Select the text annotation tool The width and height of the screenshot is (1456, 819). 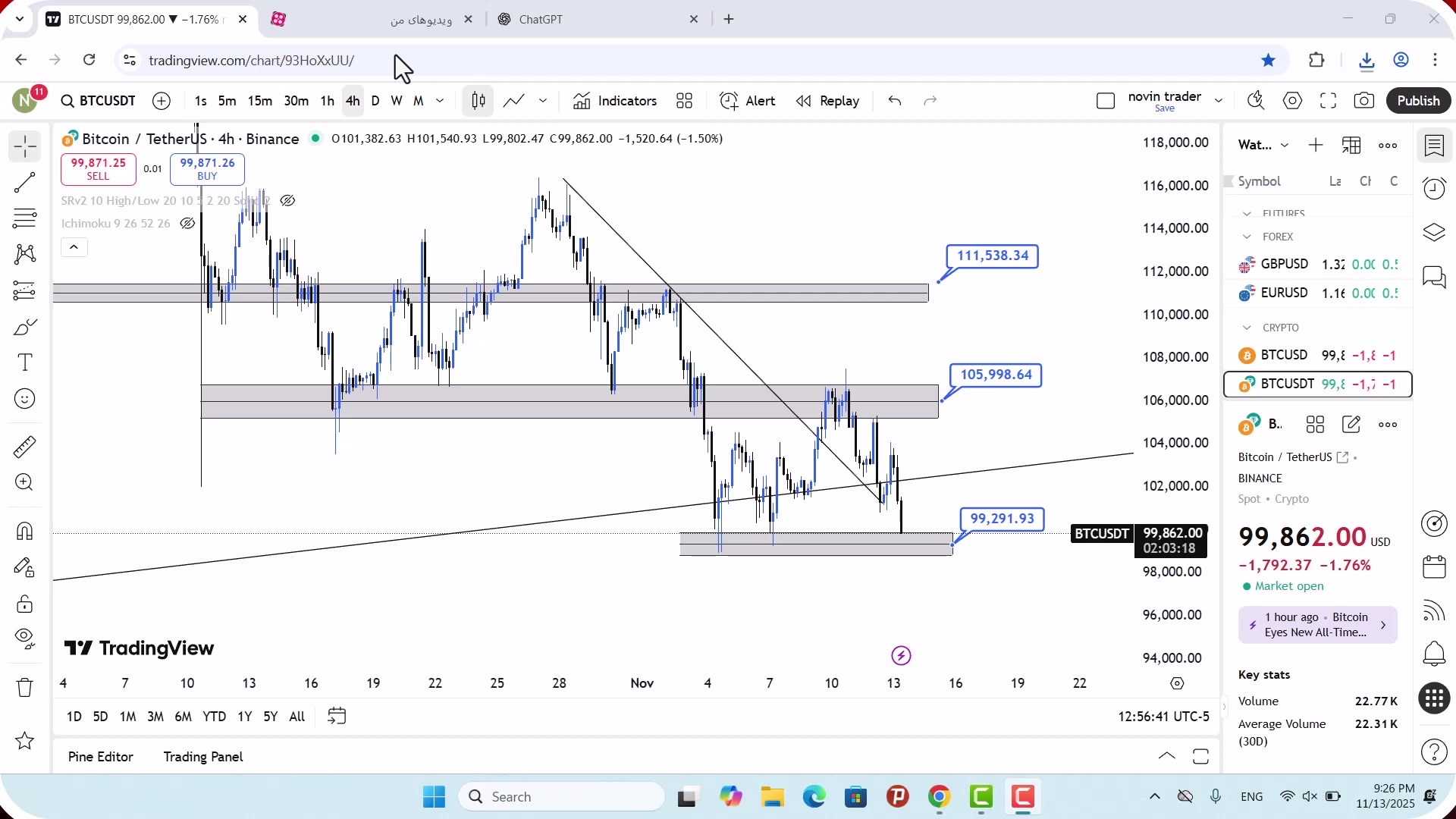(x=25, y=362)
